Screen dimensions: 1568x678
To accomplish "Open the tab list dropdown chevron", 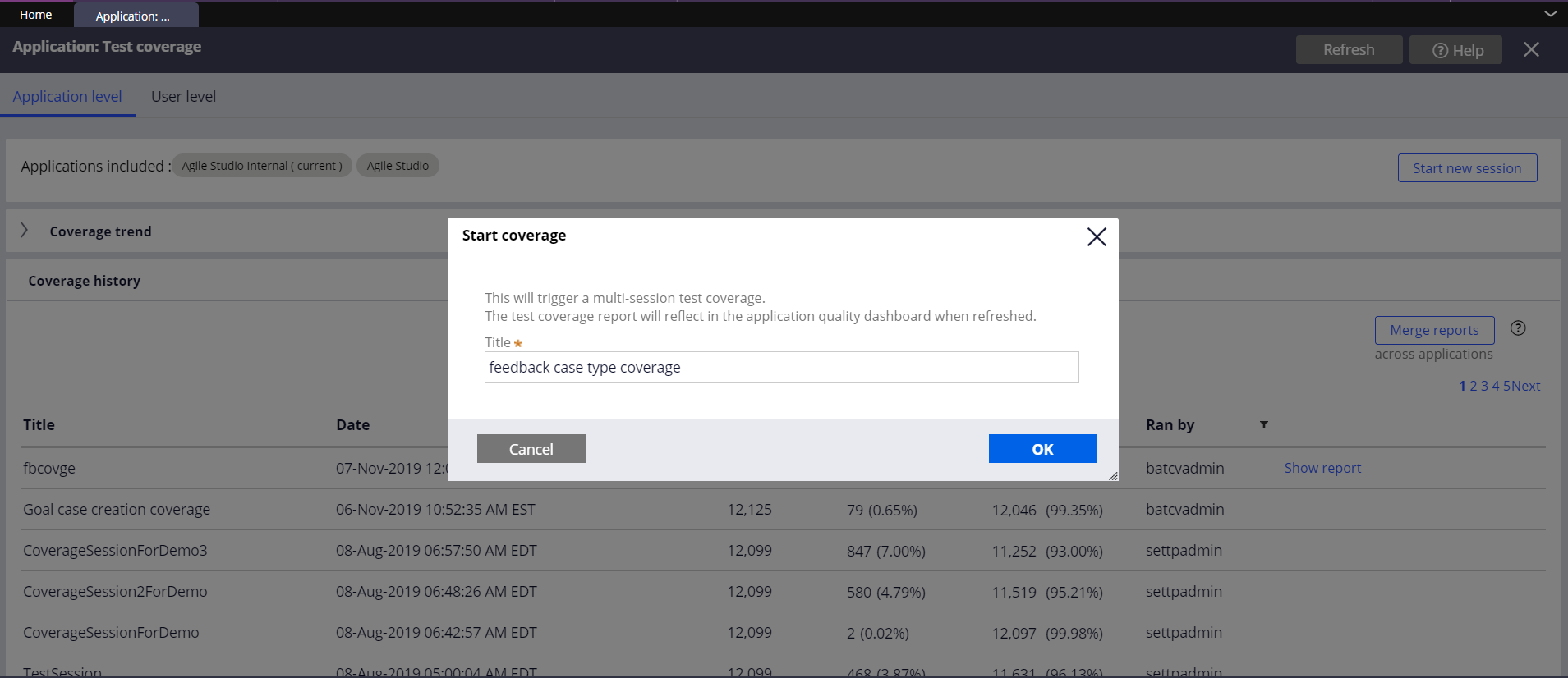I will click(1550, 14).
